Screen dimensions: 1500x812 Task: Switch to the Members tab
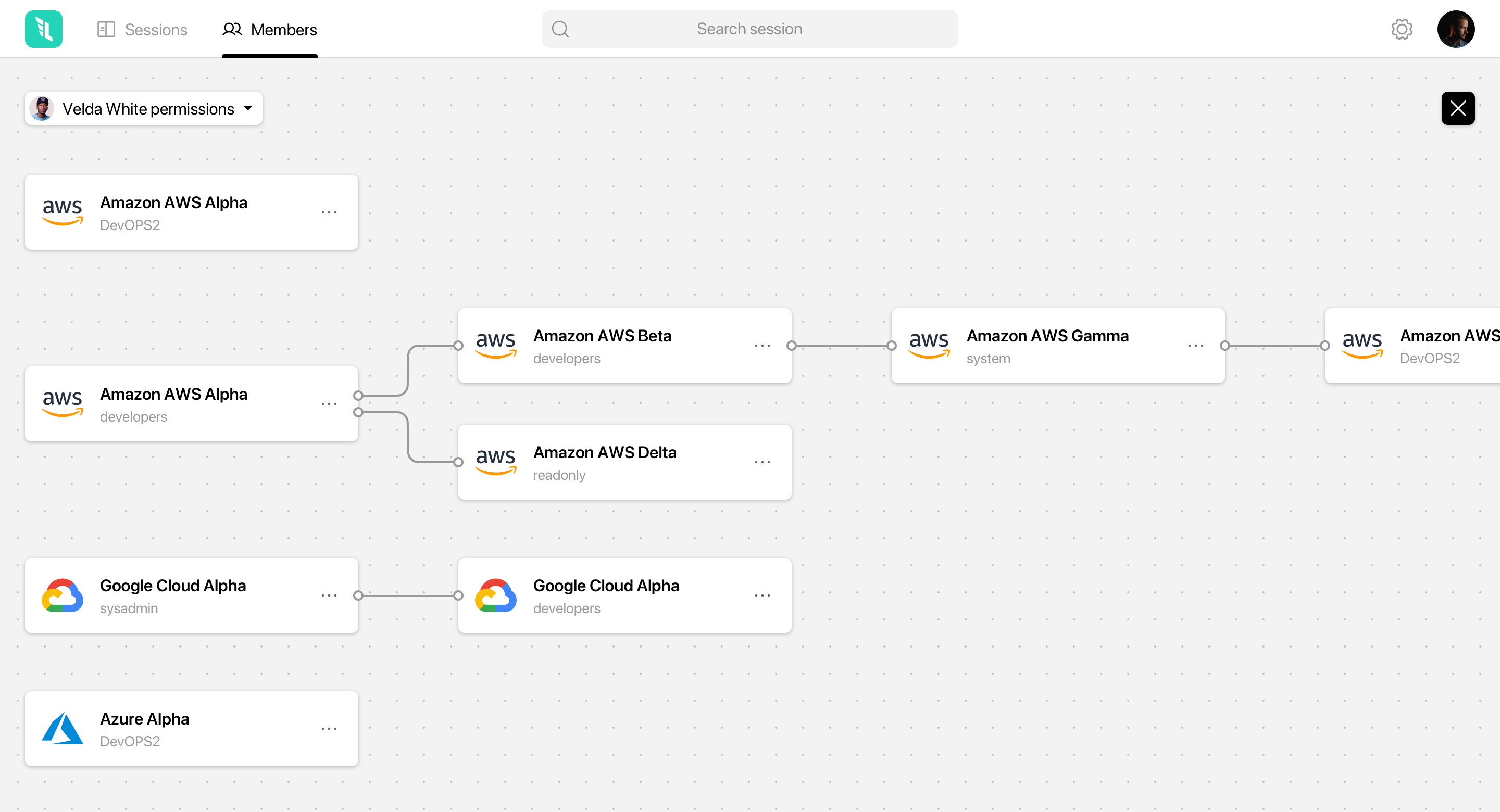270,29
